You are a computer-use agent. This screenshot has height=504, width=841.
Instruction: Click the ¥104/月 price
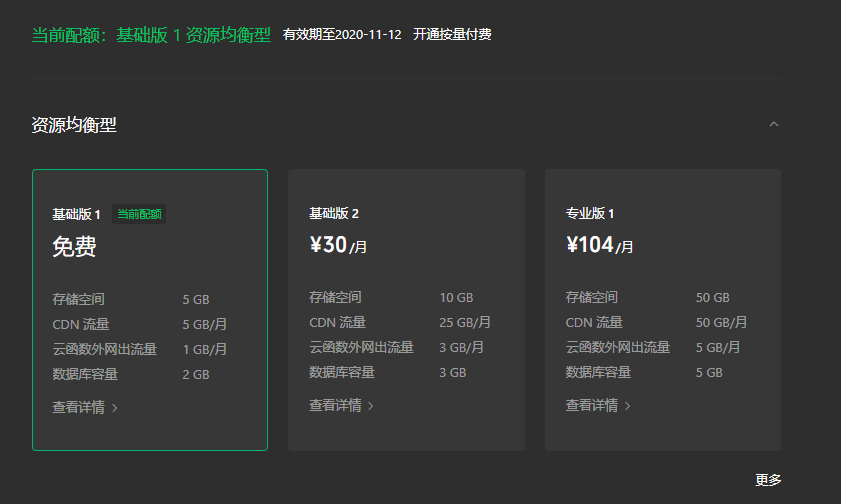(x=600, y=245)
